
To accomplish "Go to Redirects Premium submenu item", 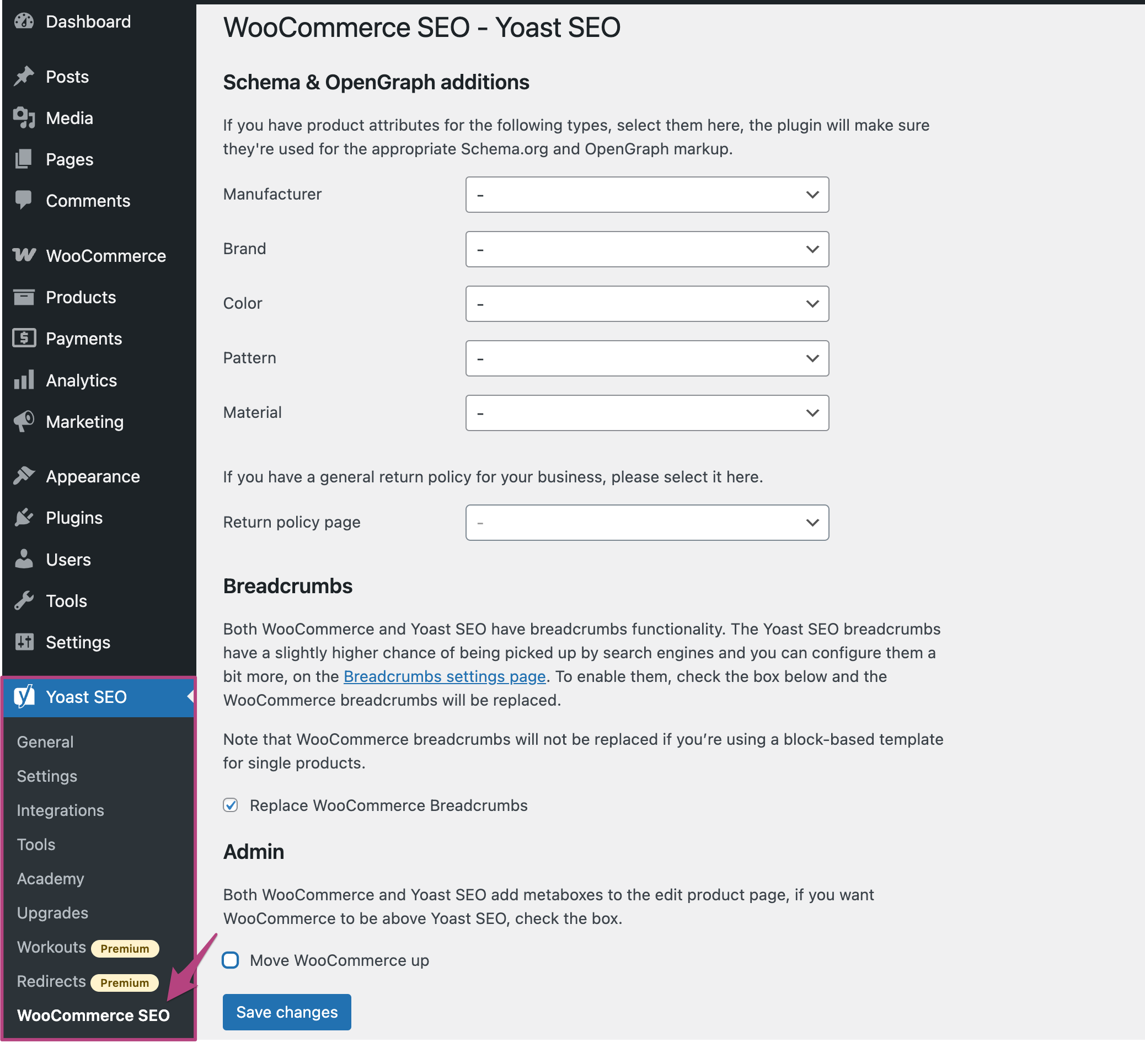I will coord(52,981).
